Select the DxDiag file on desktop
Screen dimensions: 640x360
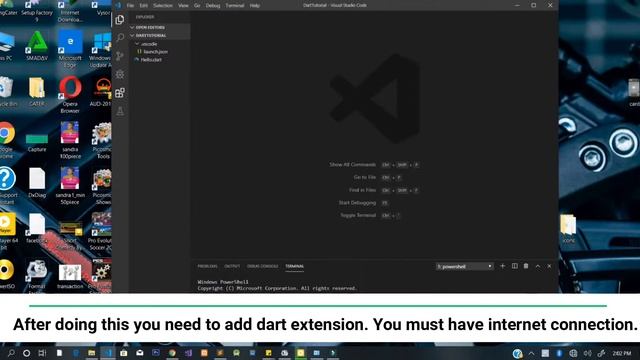(37, 183)
